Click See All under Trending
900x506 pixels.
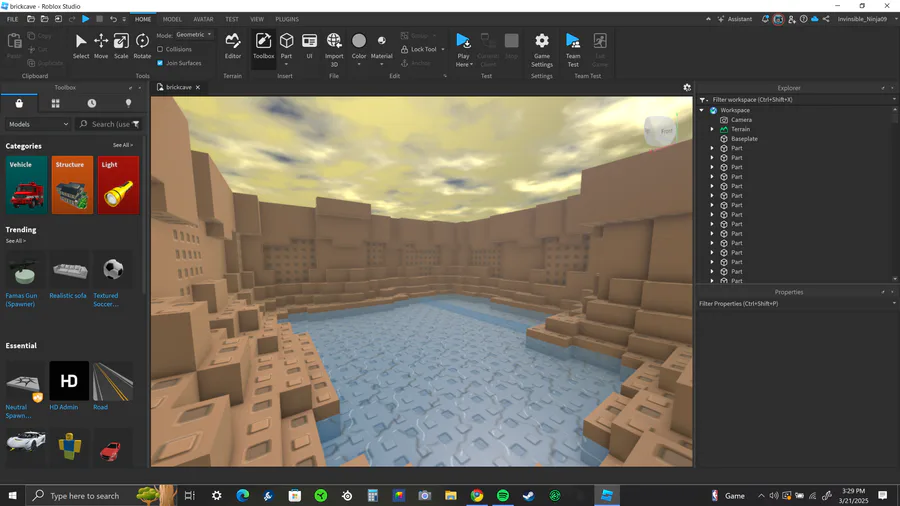(15, 241)
